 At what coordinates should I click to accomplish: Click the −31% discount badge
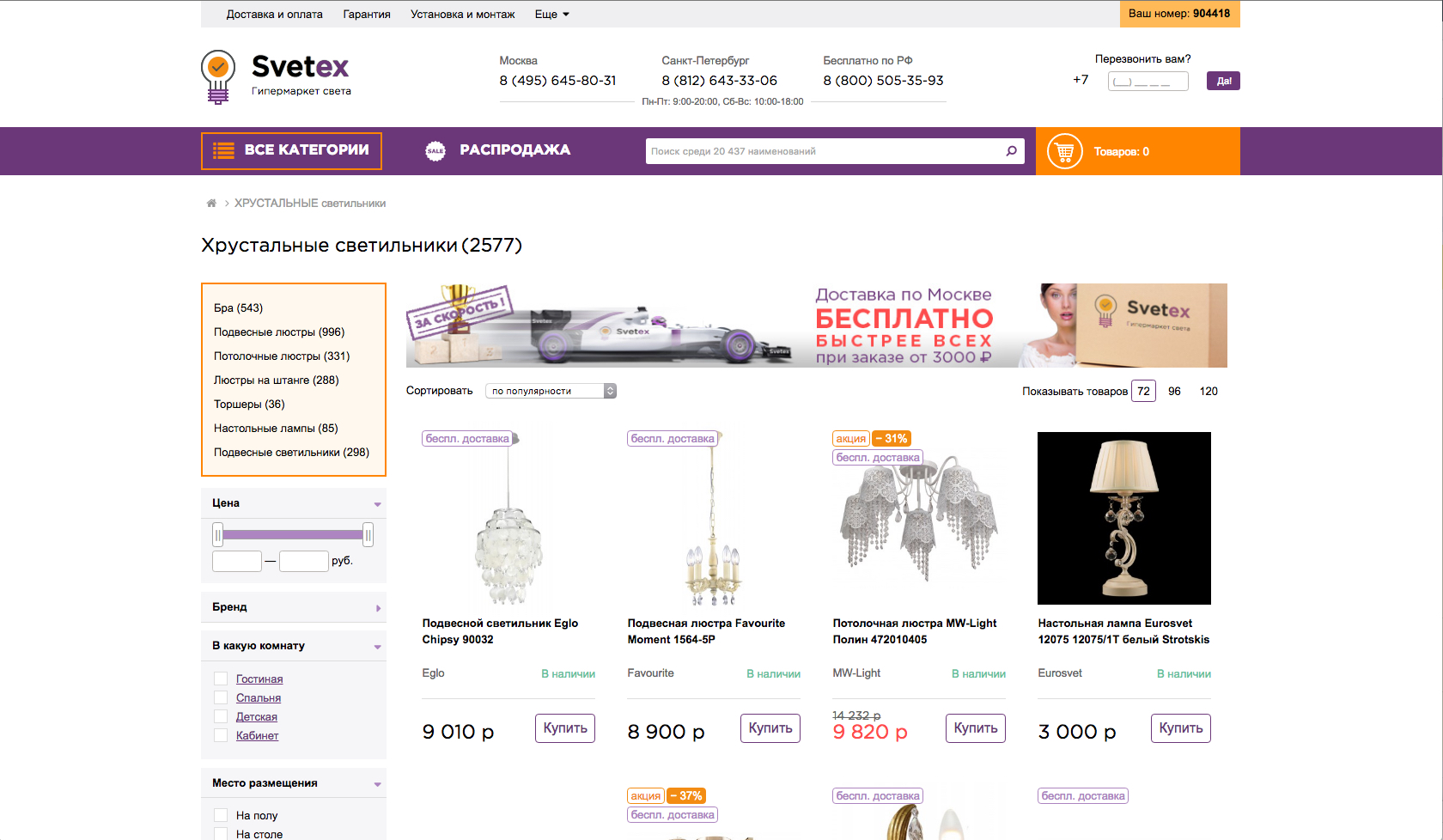pyautogui.click(x=892, y=439)
